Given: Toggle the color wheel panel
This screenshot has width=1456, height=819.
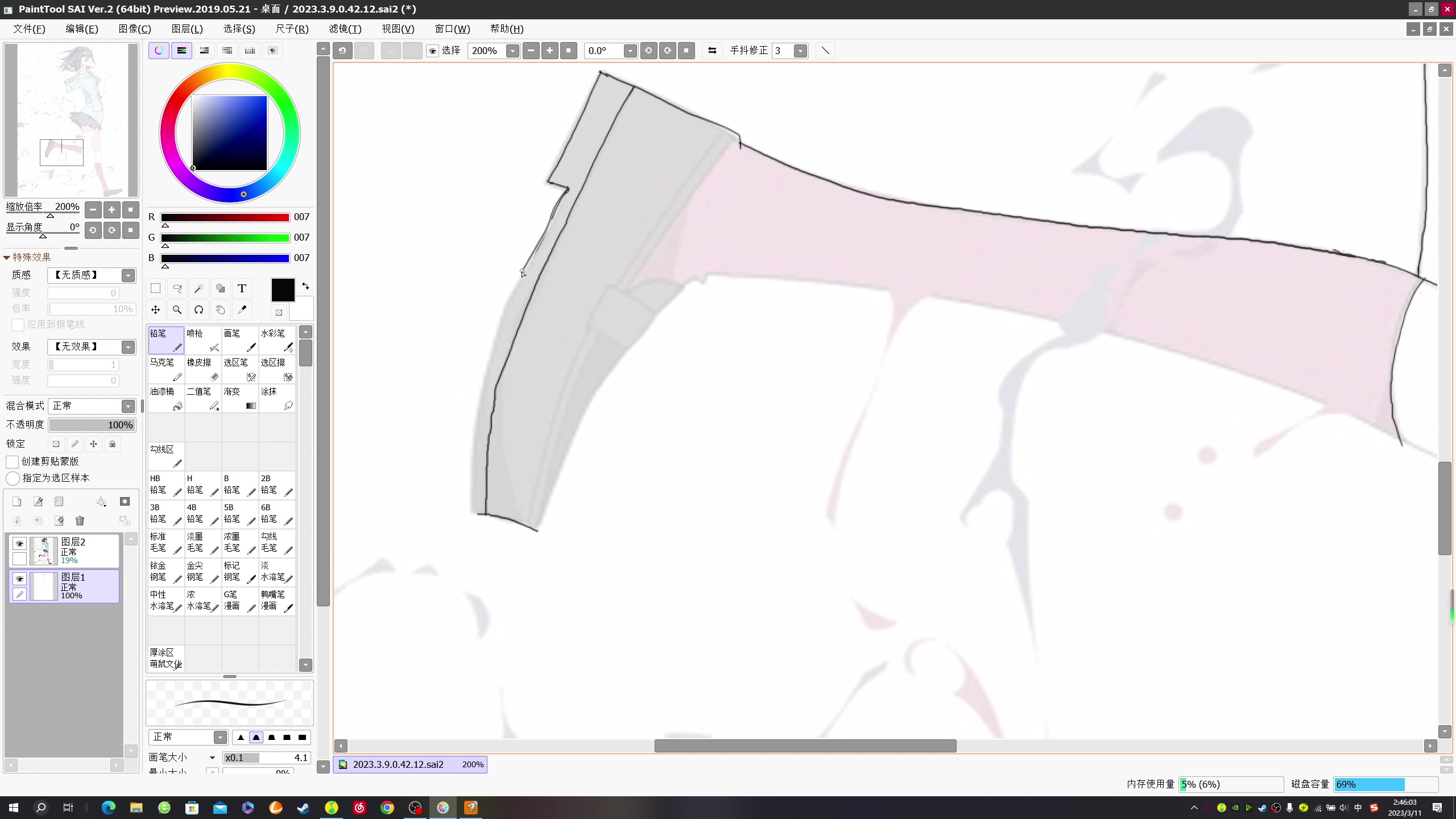Looking at the screenshot, I should [159, 51].
